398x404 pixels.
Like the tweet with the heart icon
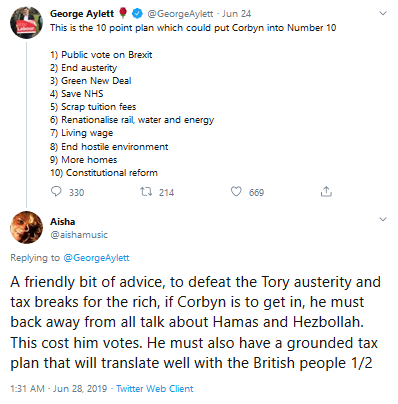click(x=236, y=192)
